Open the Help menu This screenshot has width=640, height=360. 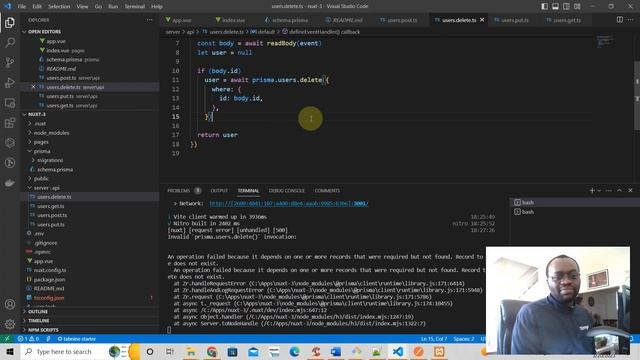[x=157, y=7]
